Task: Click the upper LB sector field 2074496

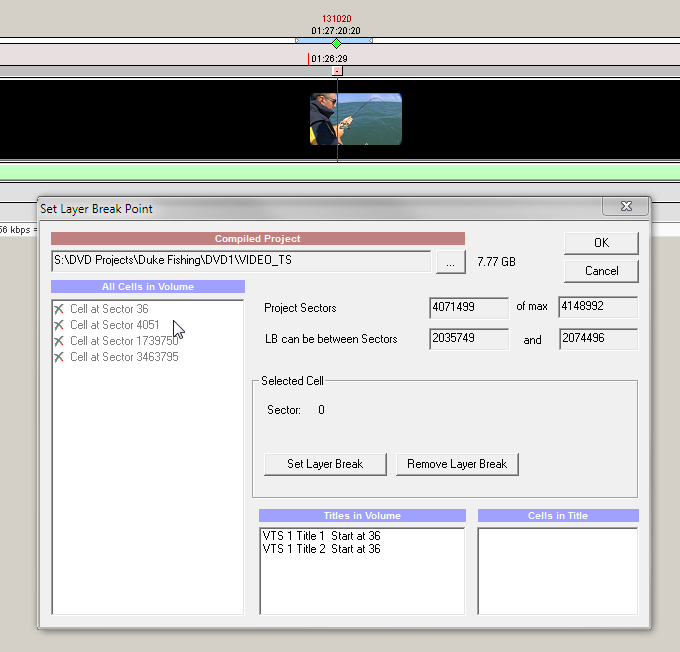Action: point(598,339)
